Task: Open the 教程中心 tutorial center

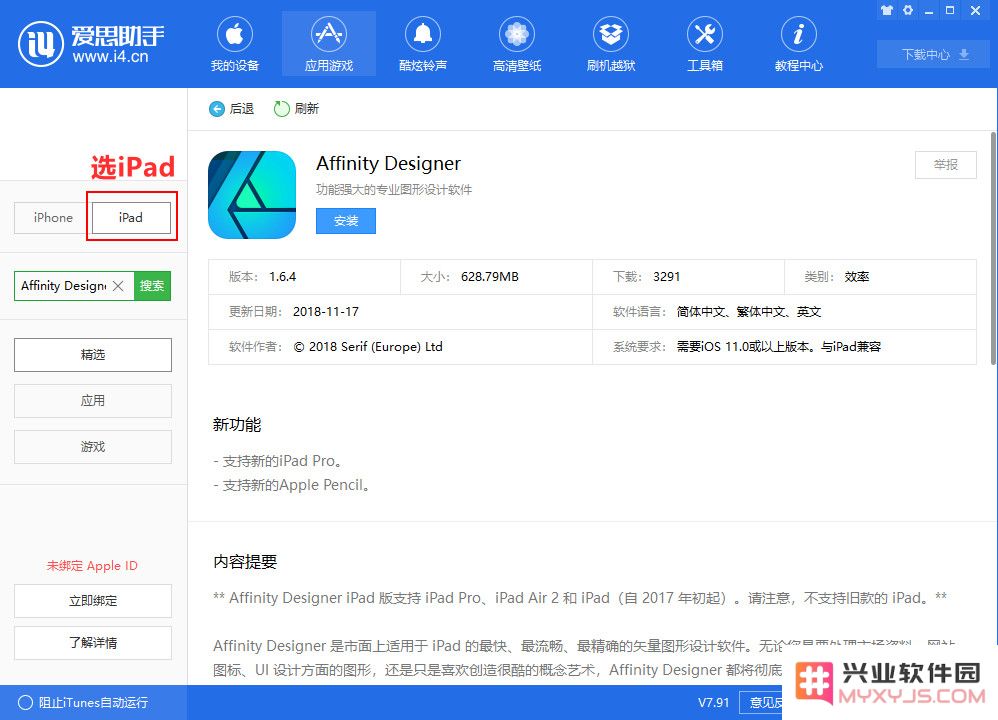Action: [x=799, y=44]
